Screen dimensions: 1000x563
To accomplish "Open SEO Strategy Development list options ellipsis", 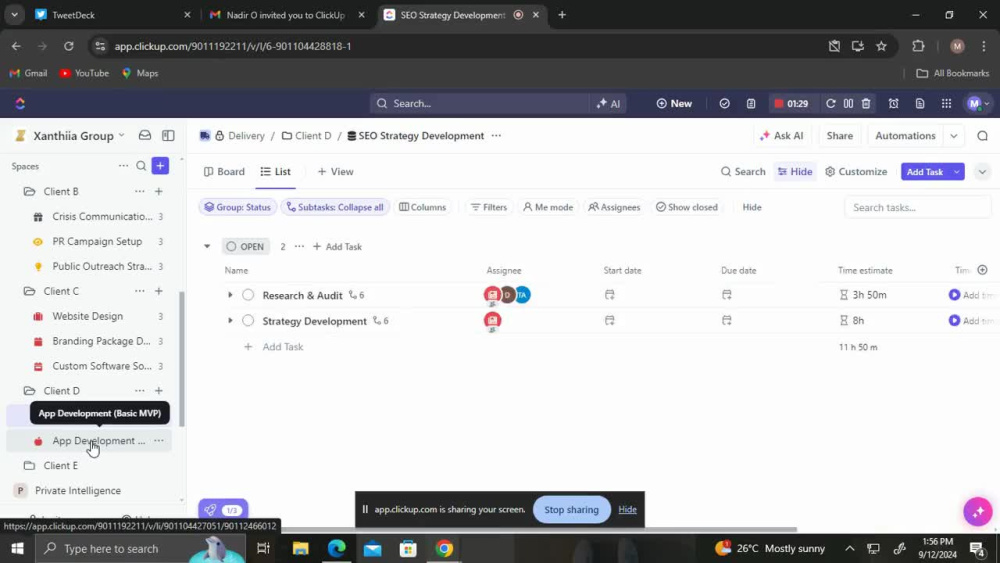I will pos(496,136).
